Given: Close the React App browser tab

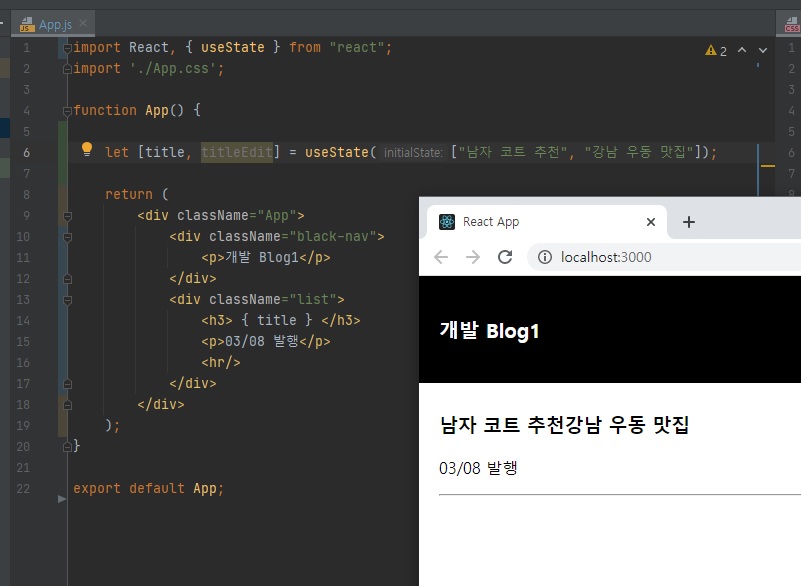Looking at the screenshot, I should (651, 222).
